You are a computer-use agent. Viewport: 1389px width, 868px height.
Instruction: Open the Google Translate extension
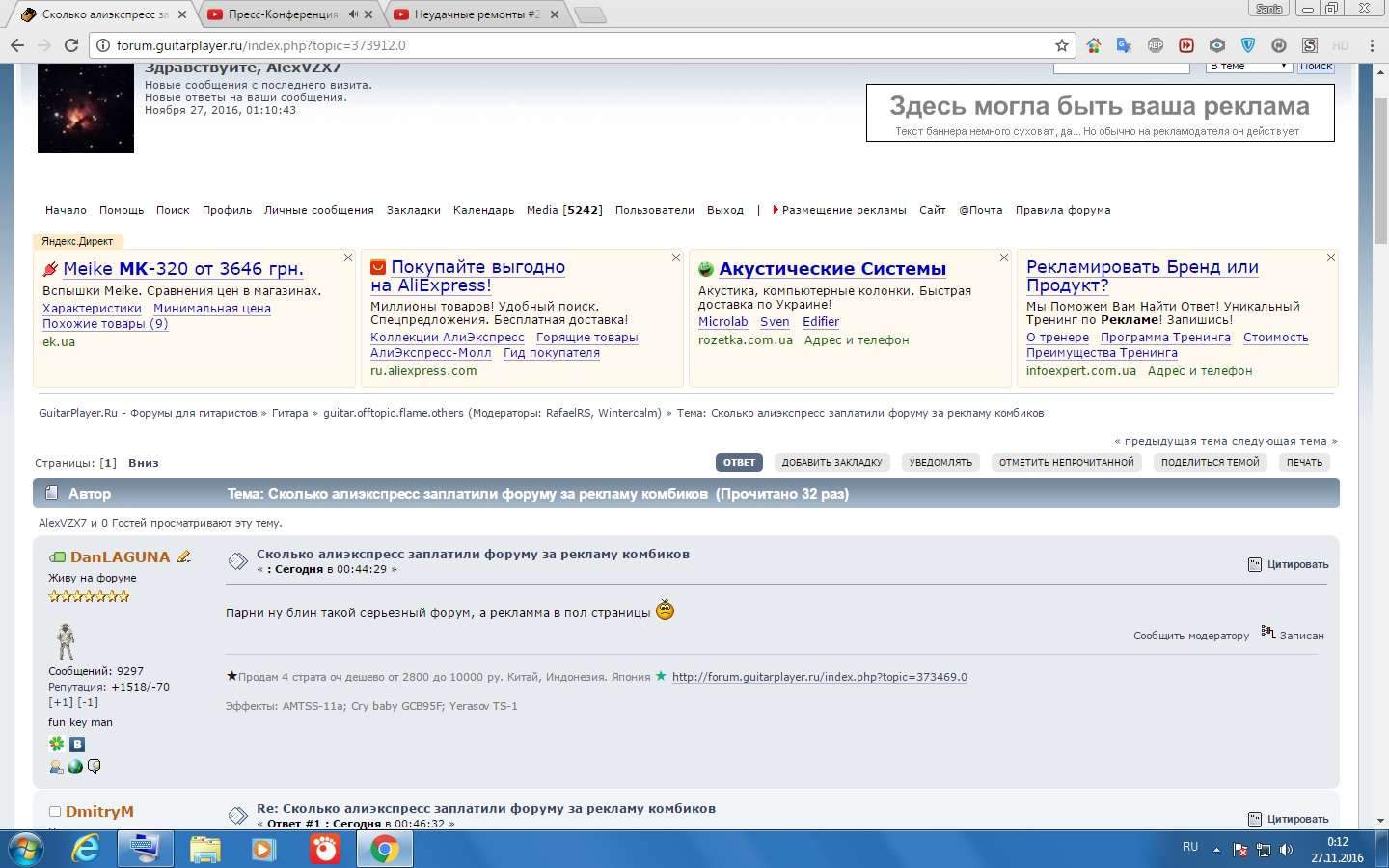pyautogui.click(x=1125, y=45)
